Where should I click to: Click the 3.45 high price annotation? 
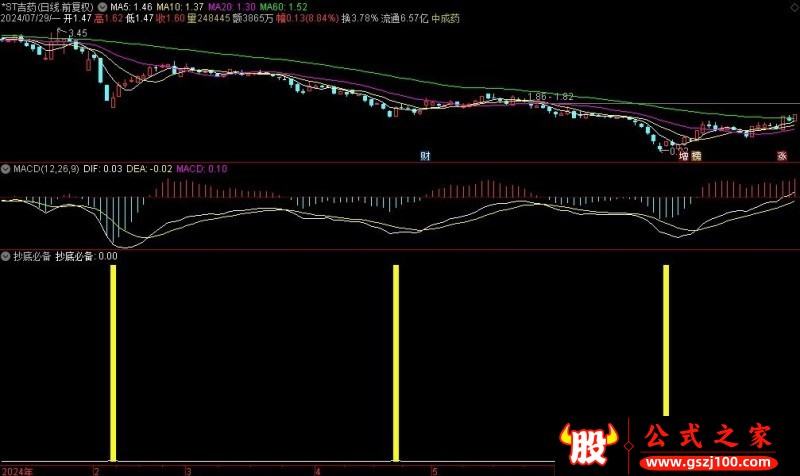click(78, 33)
